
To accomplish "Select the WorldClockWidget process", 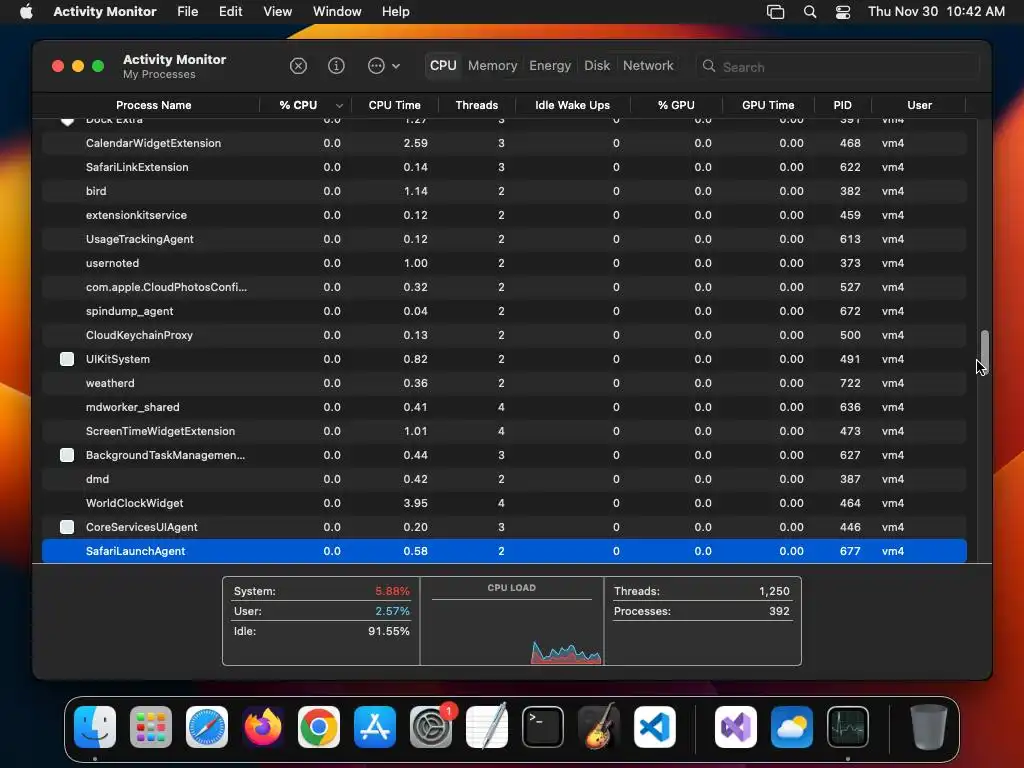I will point(504,504).
